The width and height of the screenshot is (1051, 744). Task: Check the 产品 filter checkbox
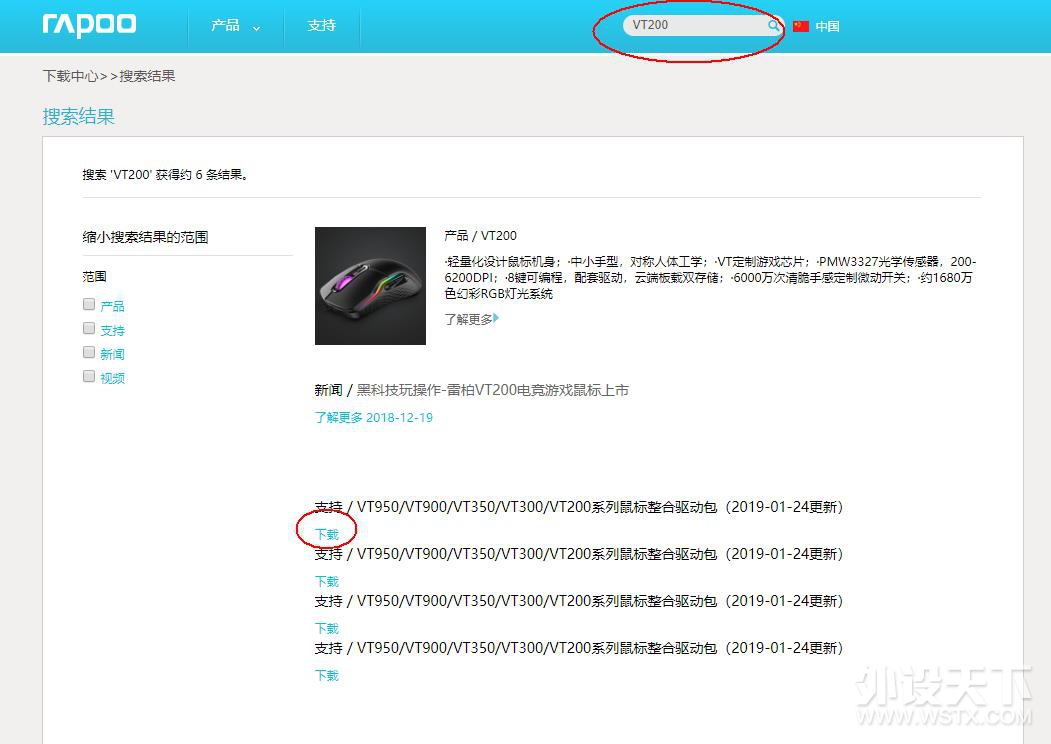coord(88,304)
